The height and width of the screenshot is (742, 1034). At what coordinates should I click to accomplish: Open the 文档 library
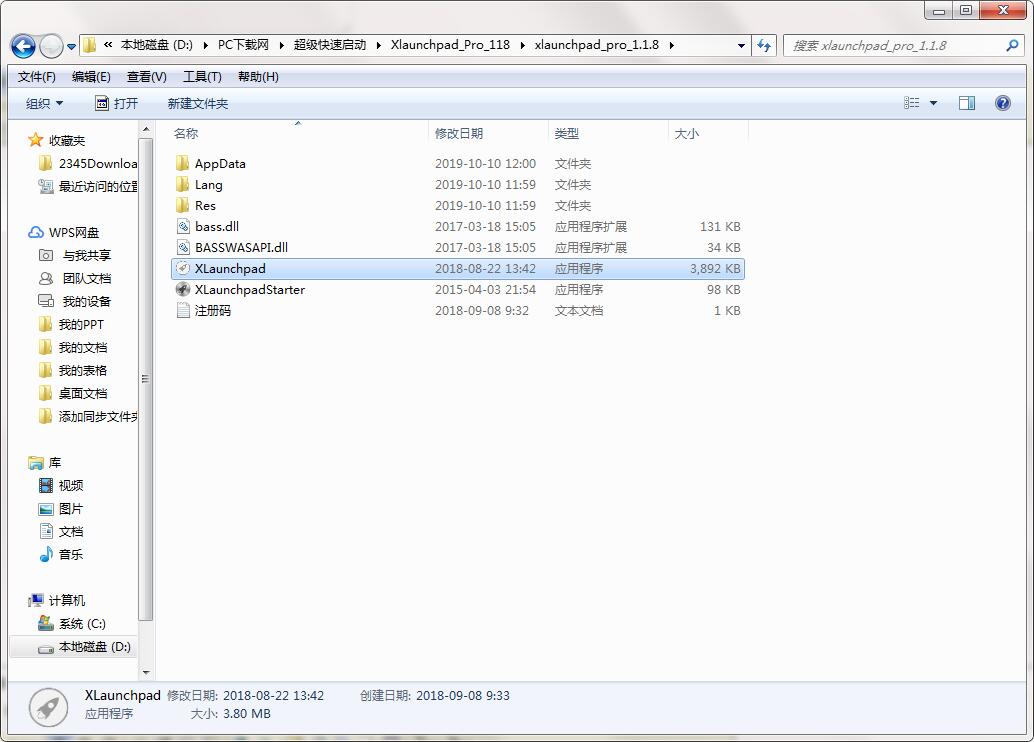pyautogui.click(x=61, y=532)
